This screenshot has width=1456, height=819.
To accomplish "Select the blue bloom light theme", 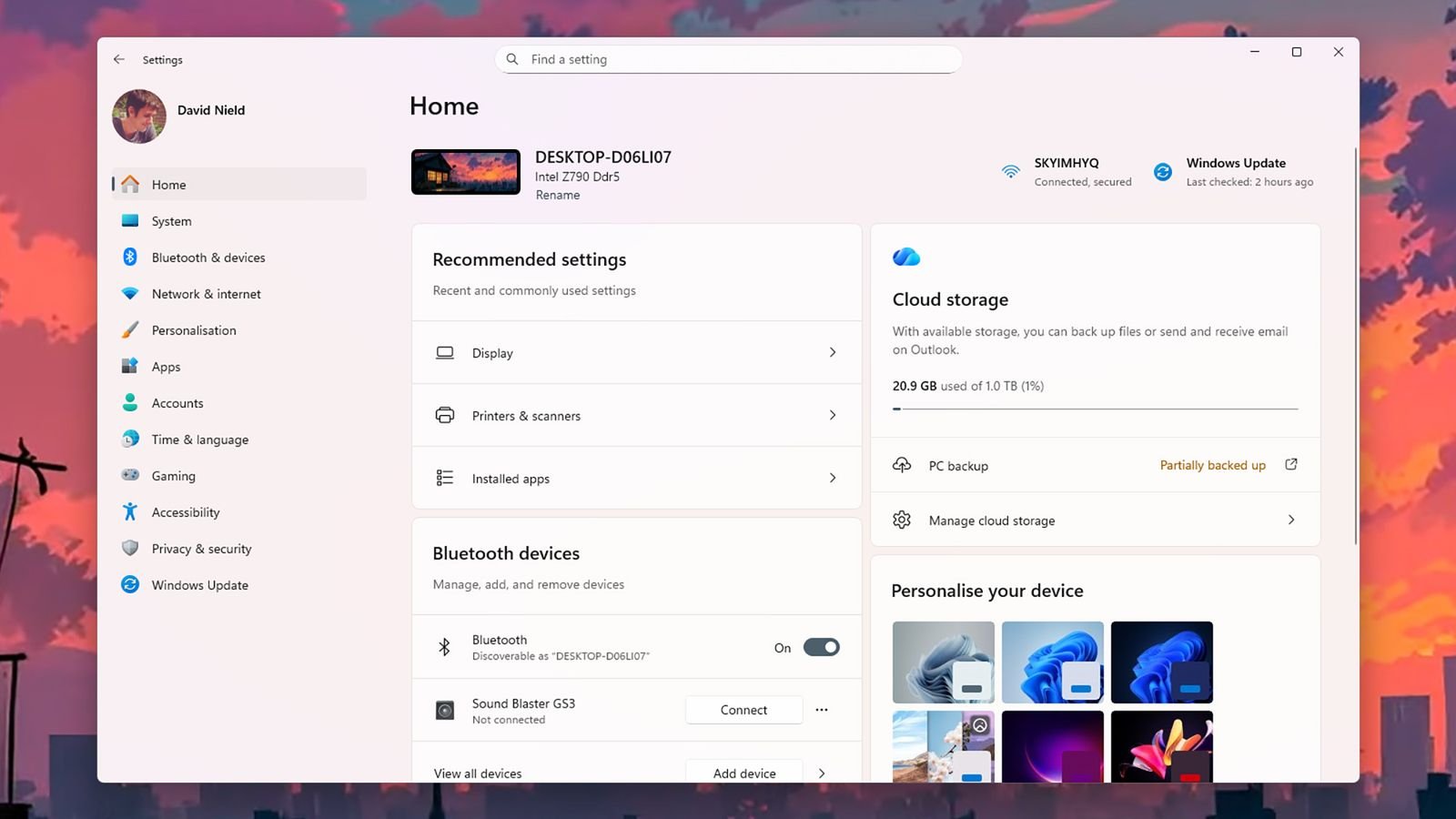I will pyautogui.click(x=1053, y=662).
